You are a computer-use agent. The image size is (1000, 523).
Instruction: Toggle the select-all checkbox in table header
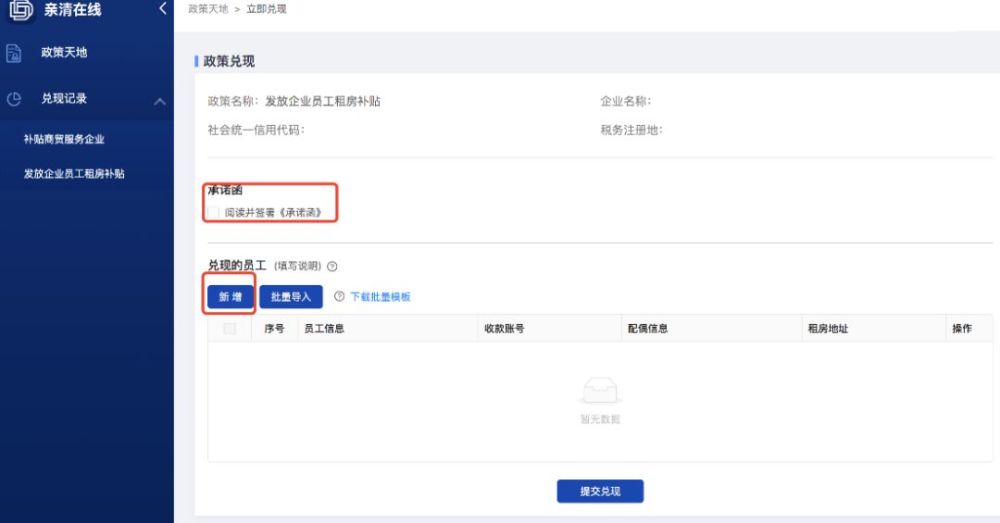230,329
